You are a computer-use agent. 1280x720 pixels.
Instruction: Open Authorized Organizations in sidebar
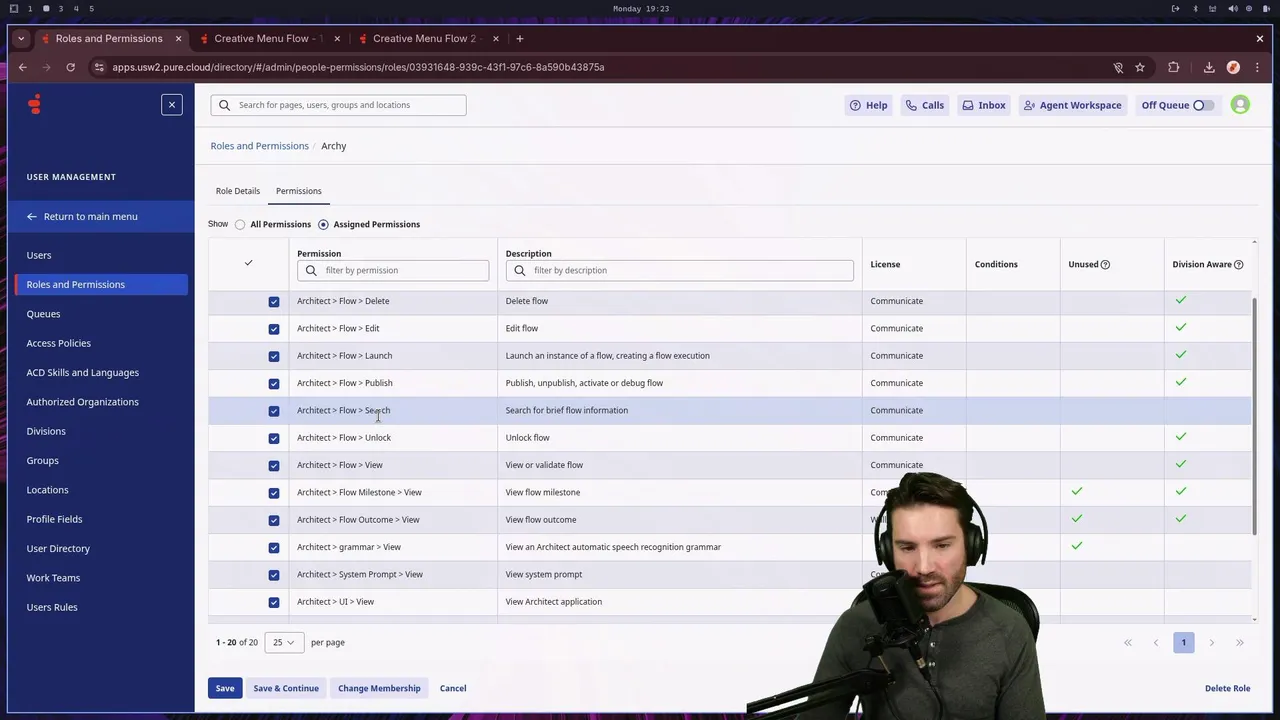coord(83,402)
